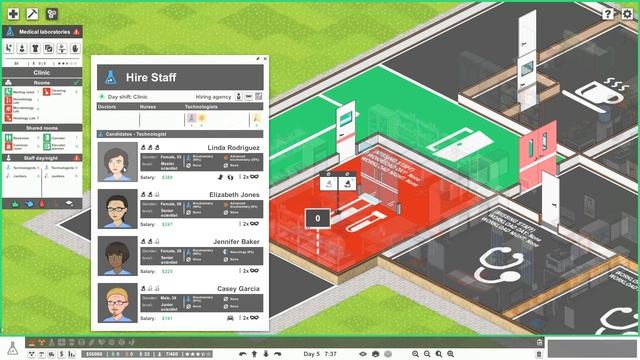The height and width of the screenshot is (360, 640).
Task: Select the Common room entry
Action: point(21,146)
